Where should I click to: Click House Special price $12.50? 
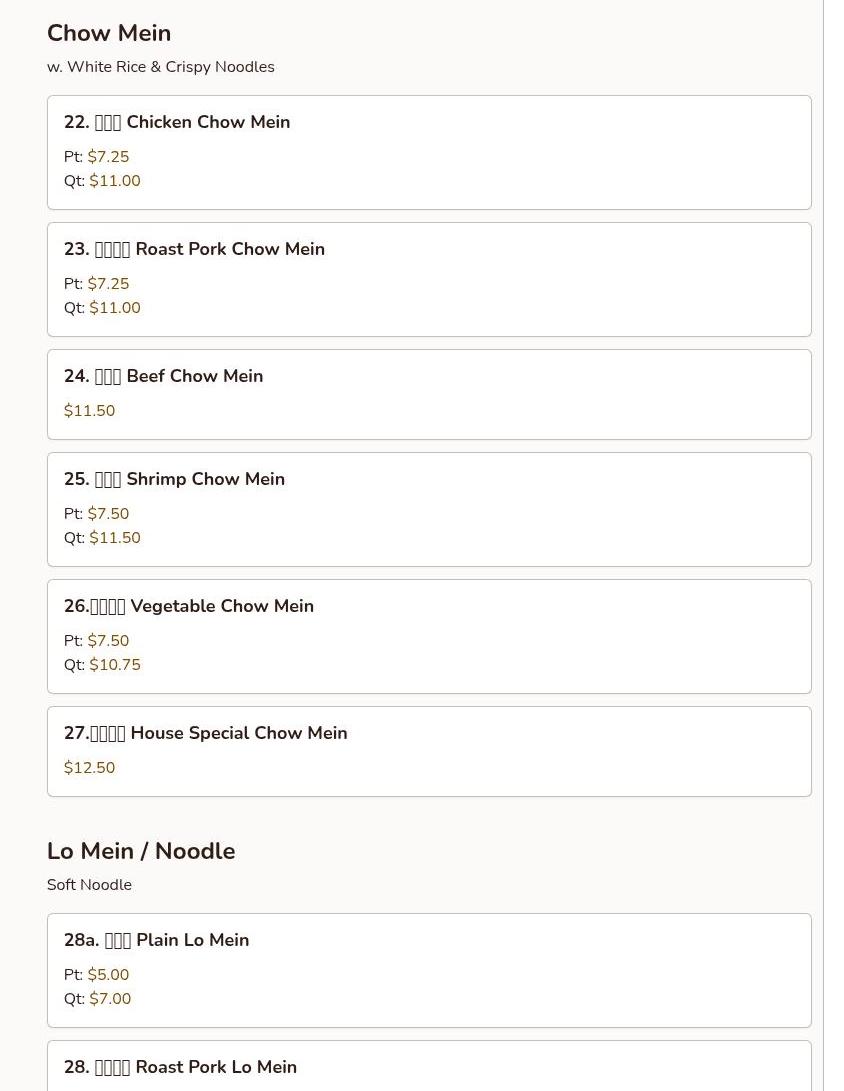pos(89,767)
